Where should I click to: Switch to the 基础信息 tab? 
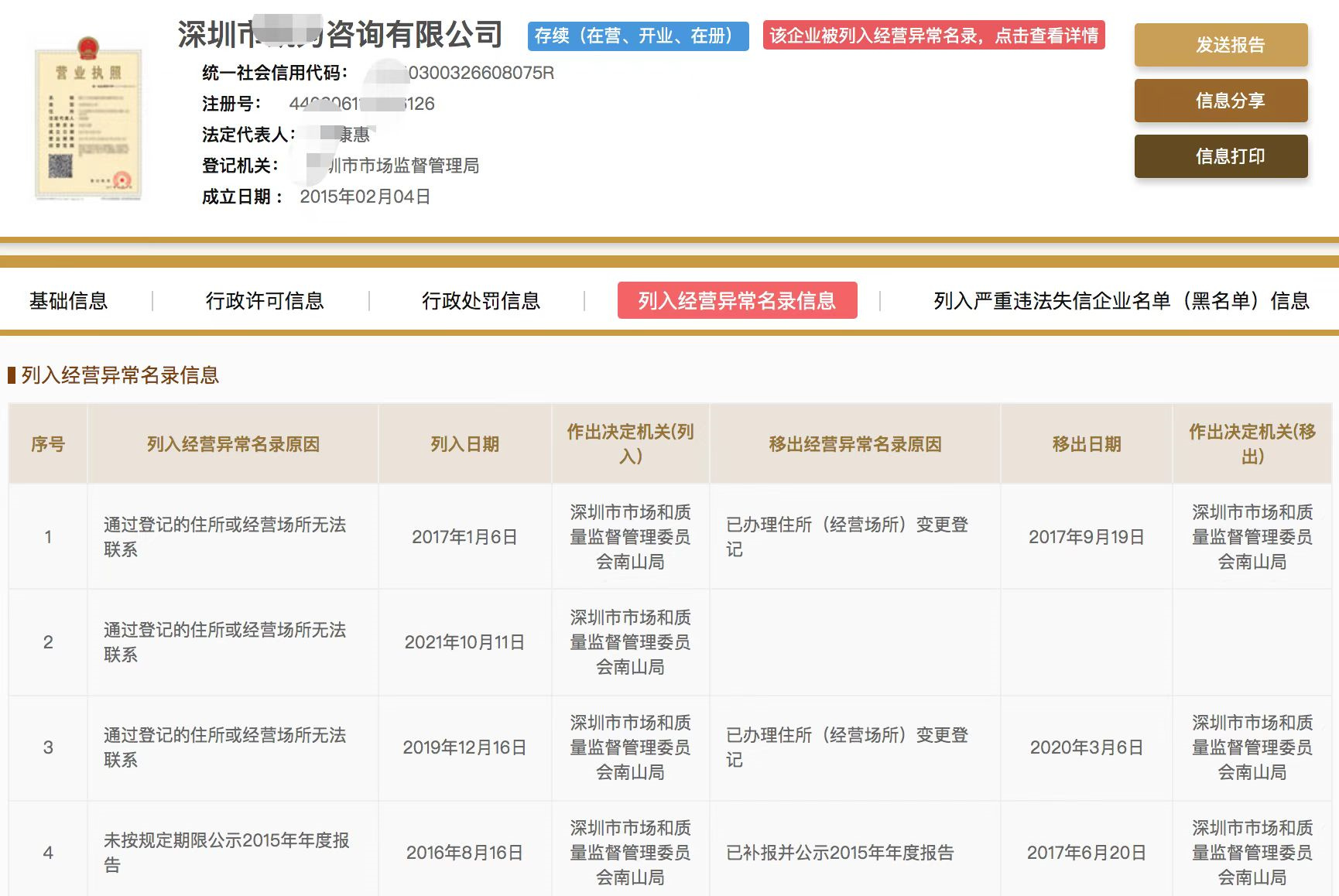68,301
